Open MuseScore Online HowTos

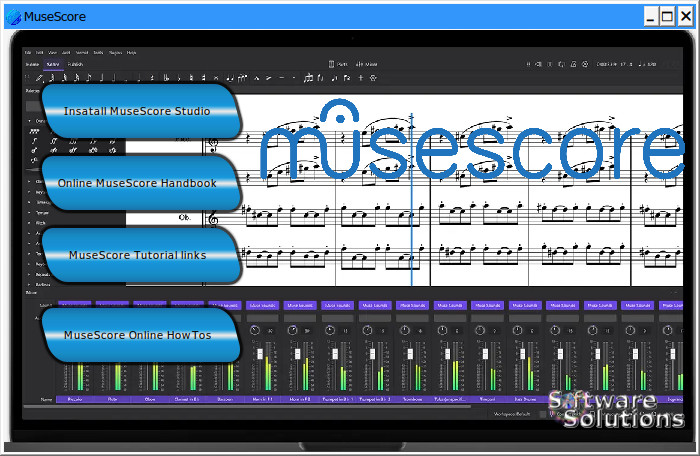pos(140,335)
